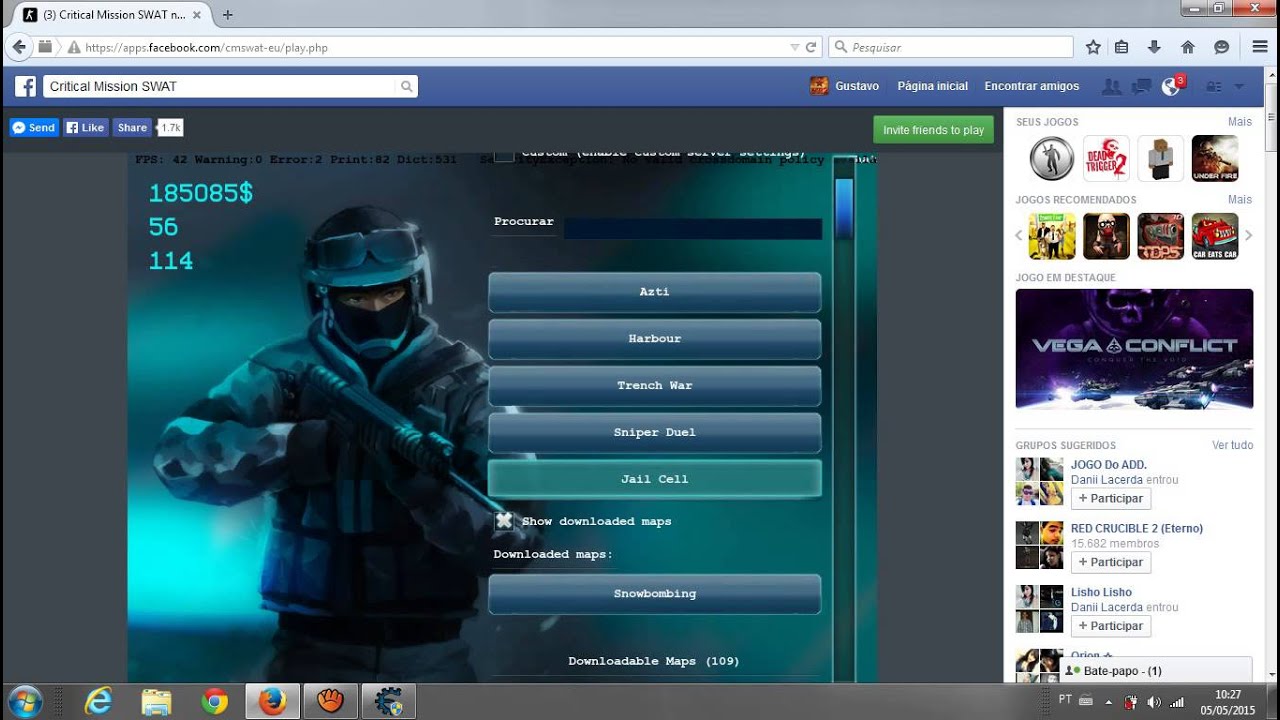The height and width of the screenshot is (720, 1280).
Task: Open the TDP5 recommended game icon
Action: tap(1161, 236)
